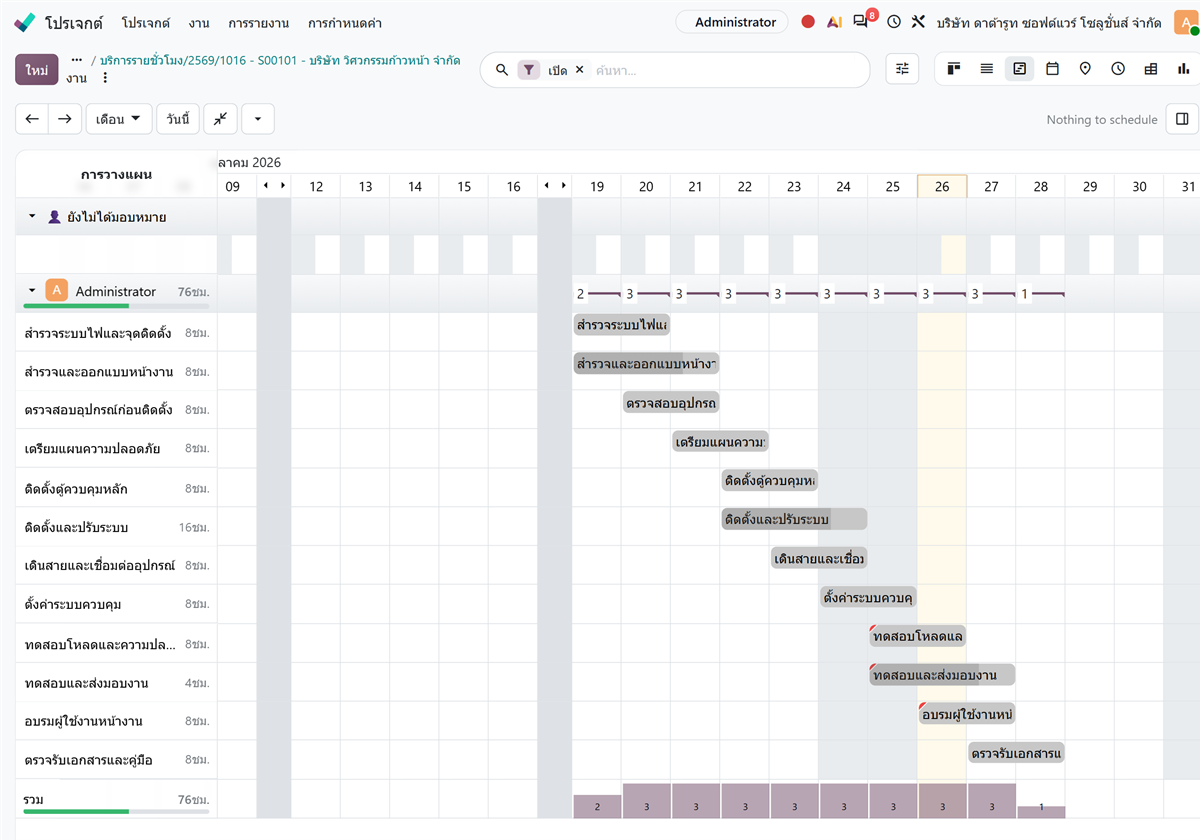The width and height of the screenshot is (1200, 840).
Task: Open the debug tools wrench icon
Action: click(x=919, y=22)
